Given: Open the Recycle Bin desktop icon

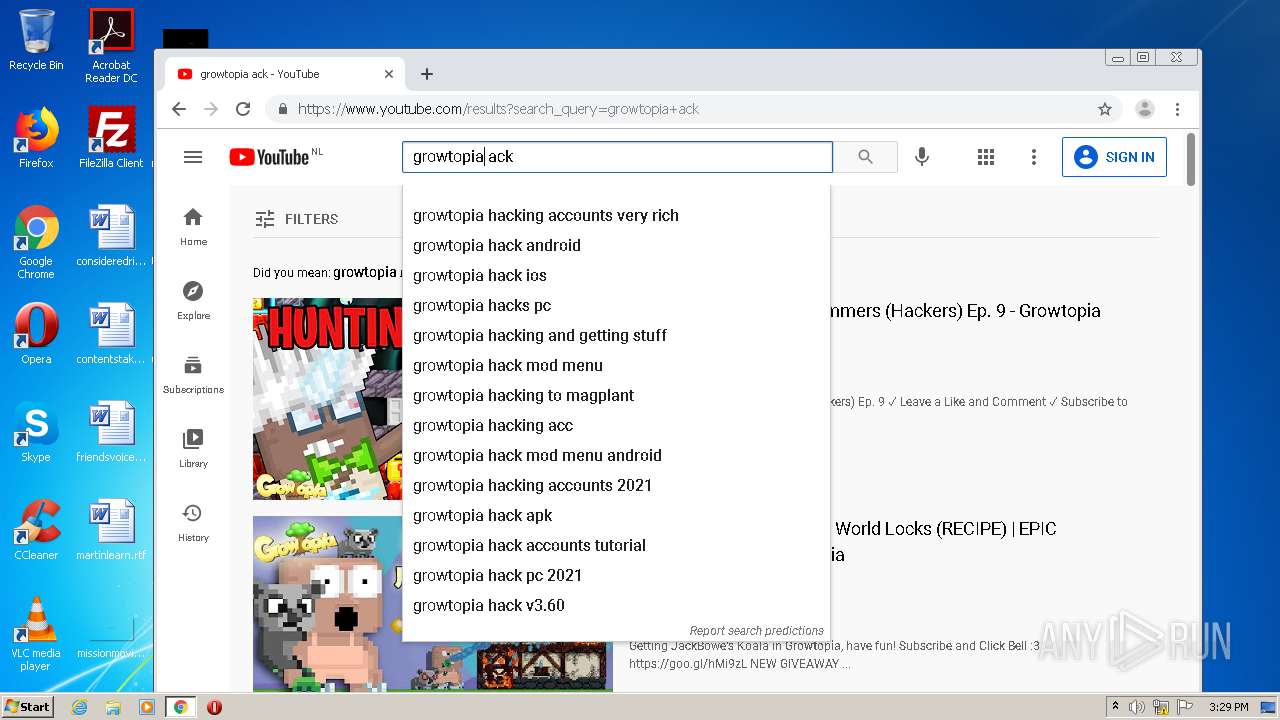Looking at the screenshot, I should point(36,40).
